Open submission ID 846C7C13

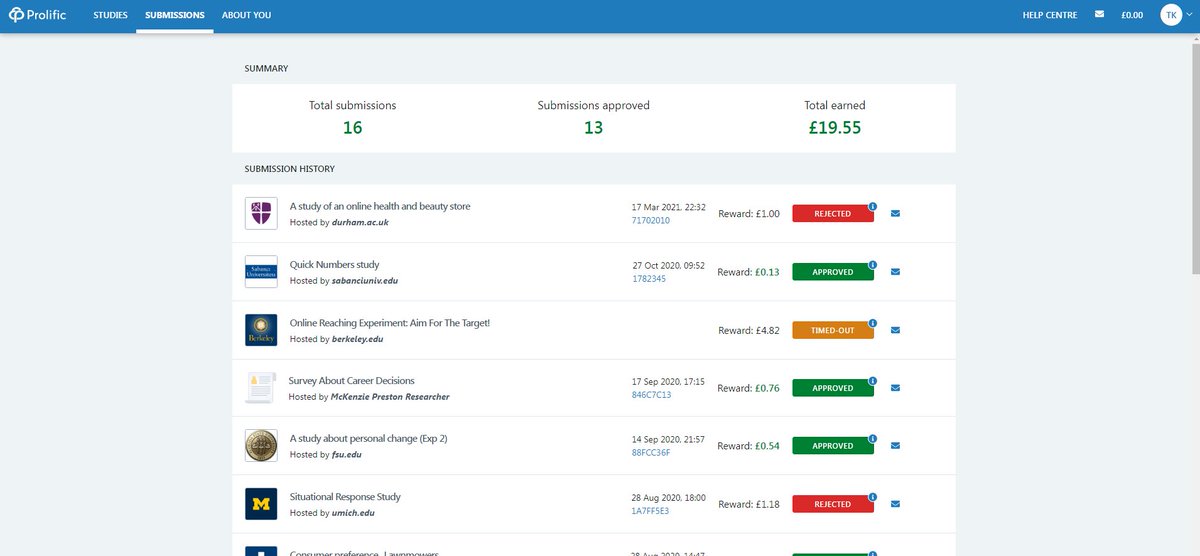(x=652, y=395)
